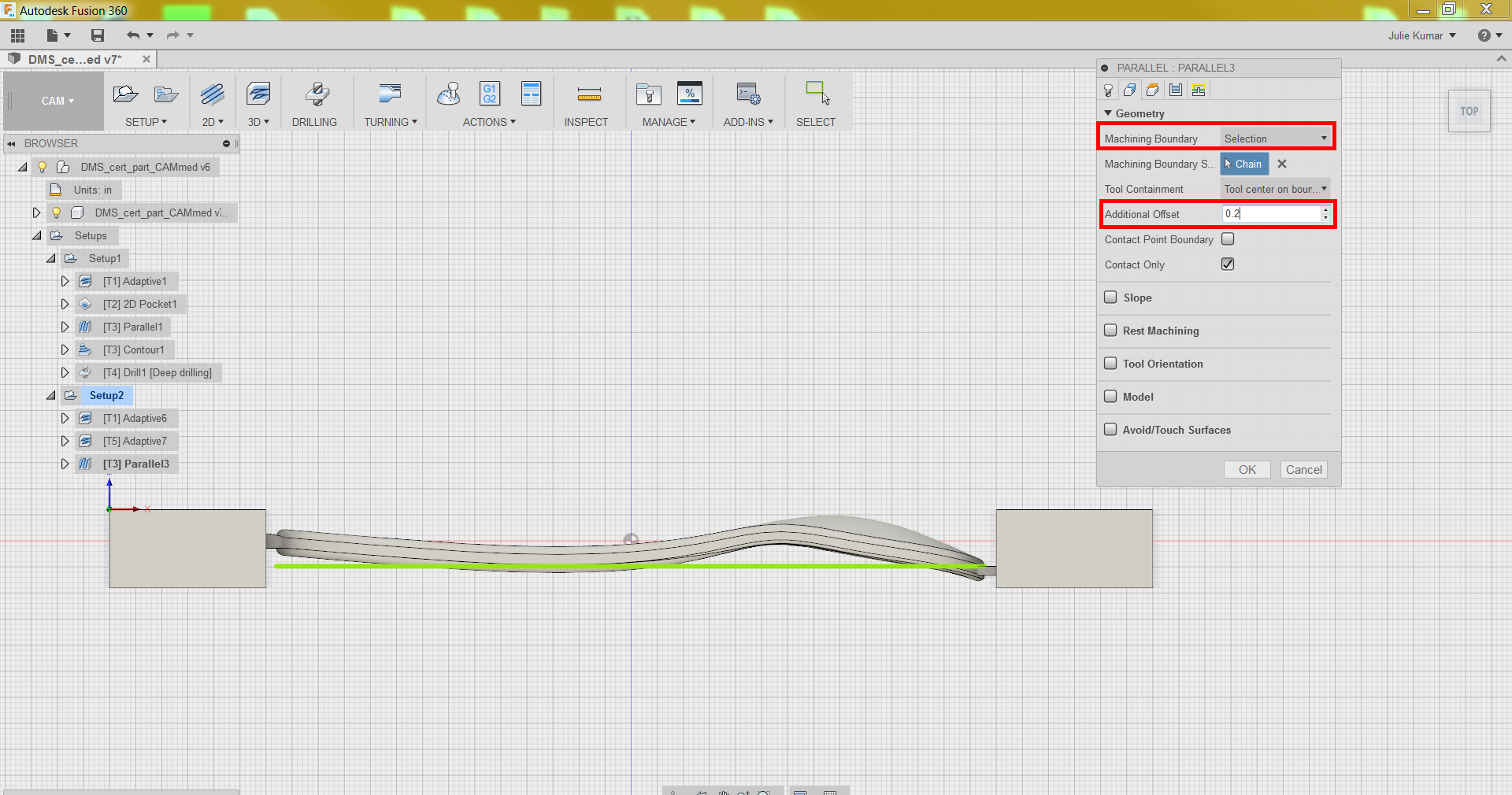1512x795 pixels.
Task: Toggle visibility bulb of DMS_cert_part_CAMmed v6
Action: [43, 167]
